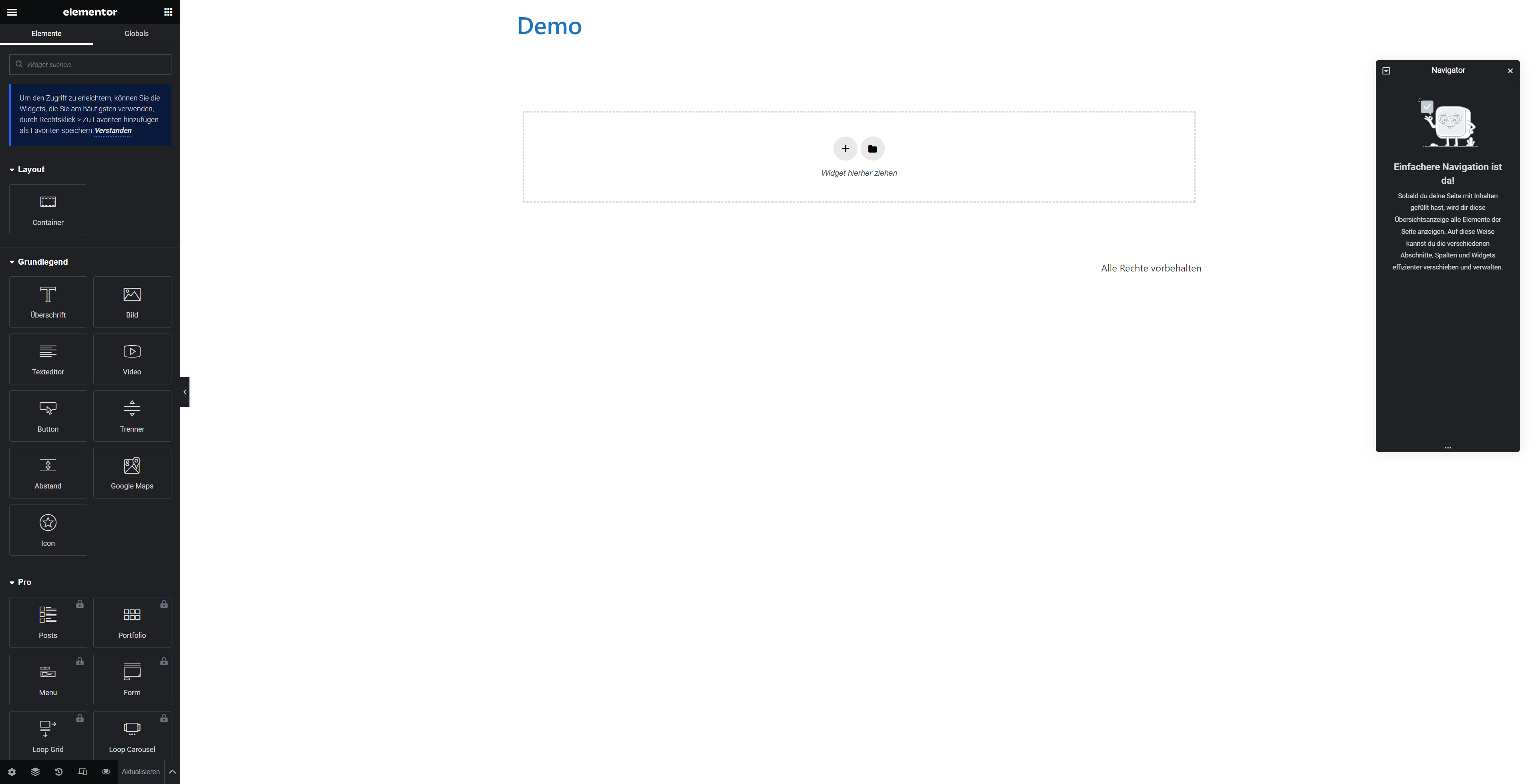The image size is (1538, 784).
Task: Click the widgets grid icon in header
Action: [x=168, y=12]
